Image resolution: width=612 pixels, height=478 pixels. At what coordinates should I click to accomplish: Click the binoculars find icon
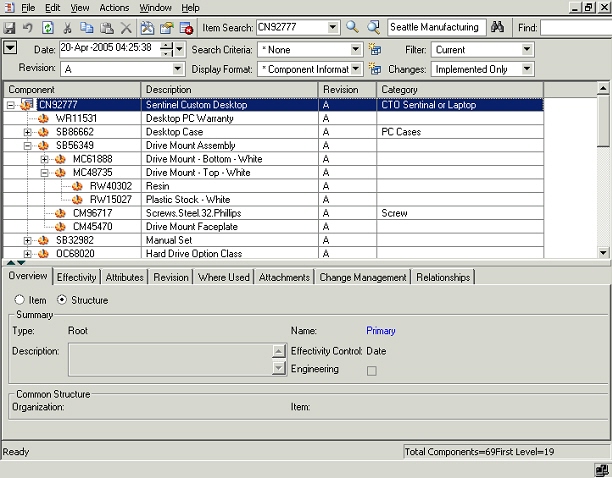(497, 27)
